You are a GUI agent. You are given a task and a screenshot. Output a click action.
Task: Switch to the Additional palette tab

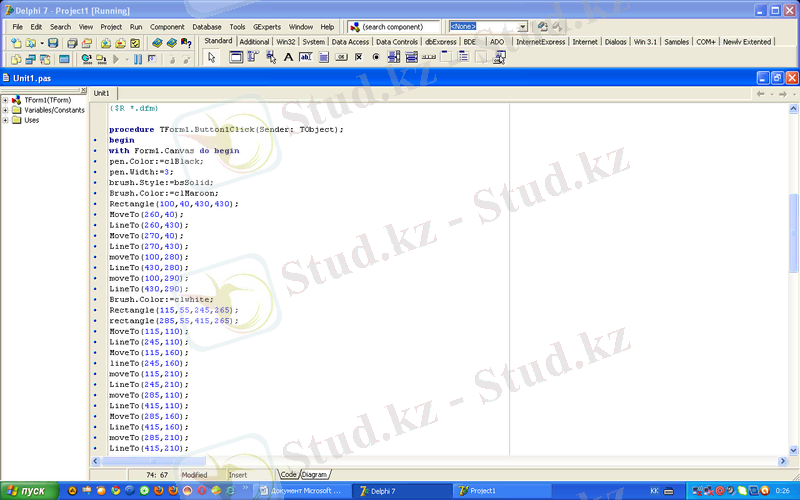tap(254, 42)
